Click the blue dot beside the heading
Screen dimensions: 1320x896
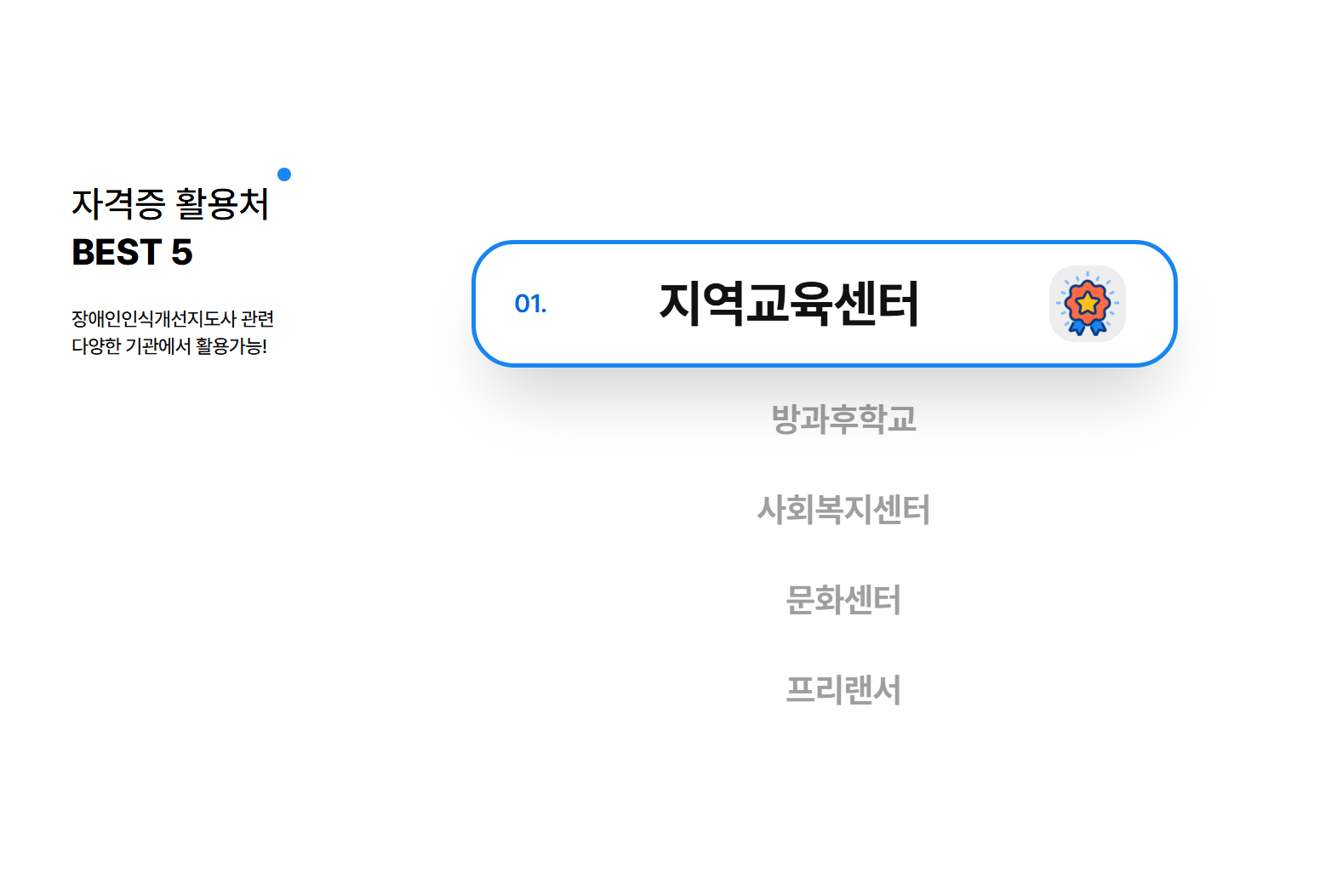click(284, 174)
